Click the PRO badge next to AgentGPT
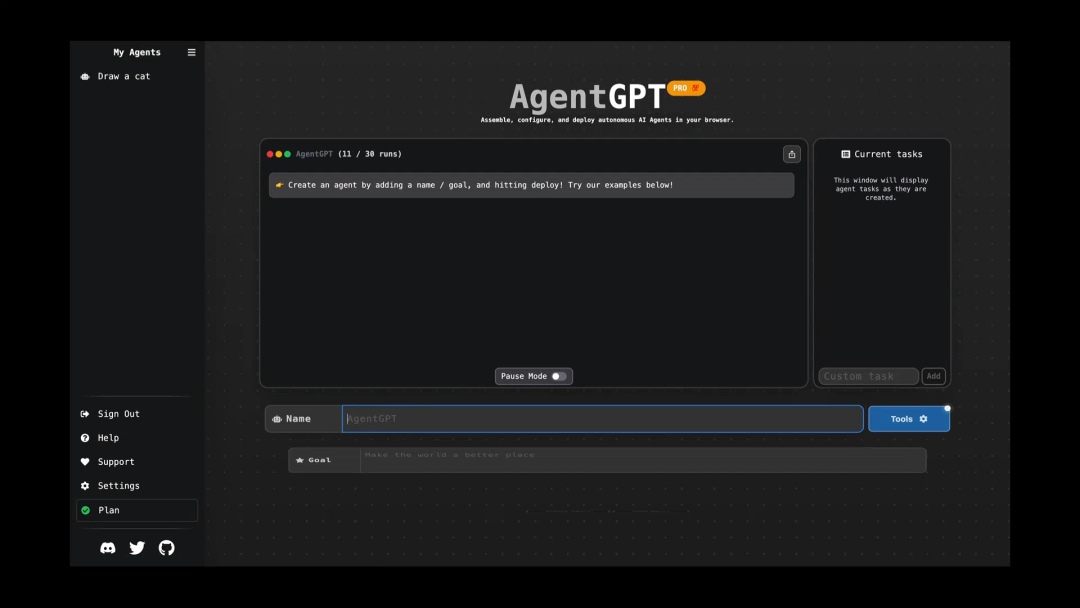1080x608 pixels. (x=686, y=88)
